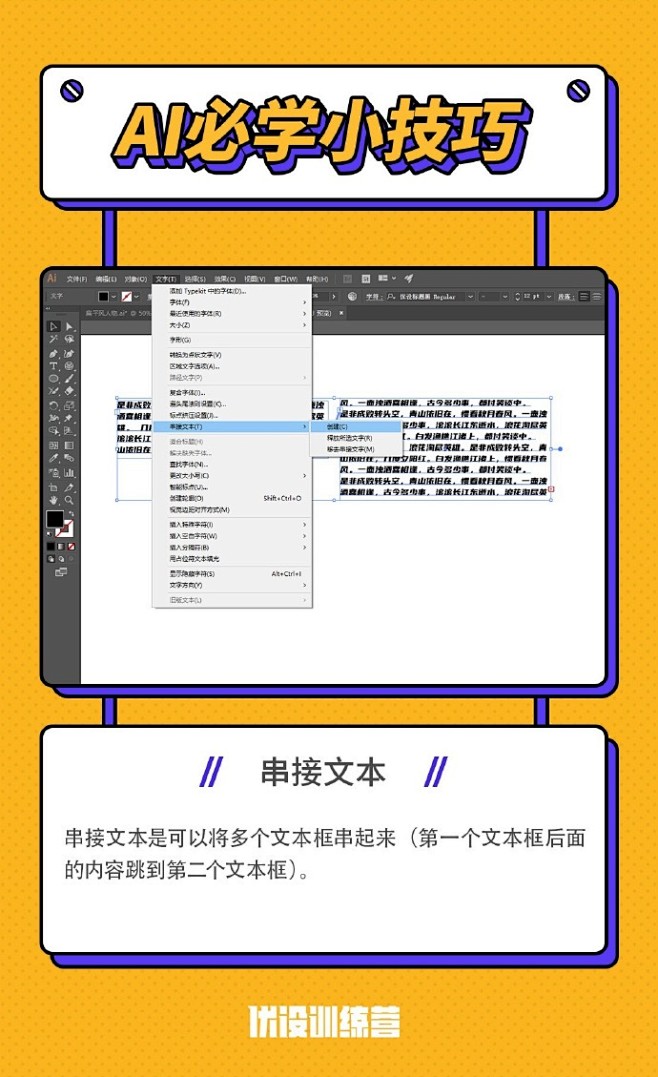Open the font family dropdown arrow
The height and width of the screenshot is (1077, 658).
click(x=470, y=297)
